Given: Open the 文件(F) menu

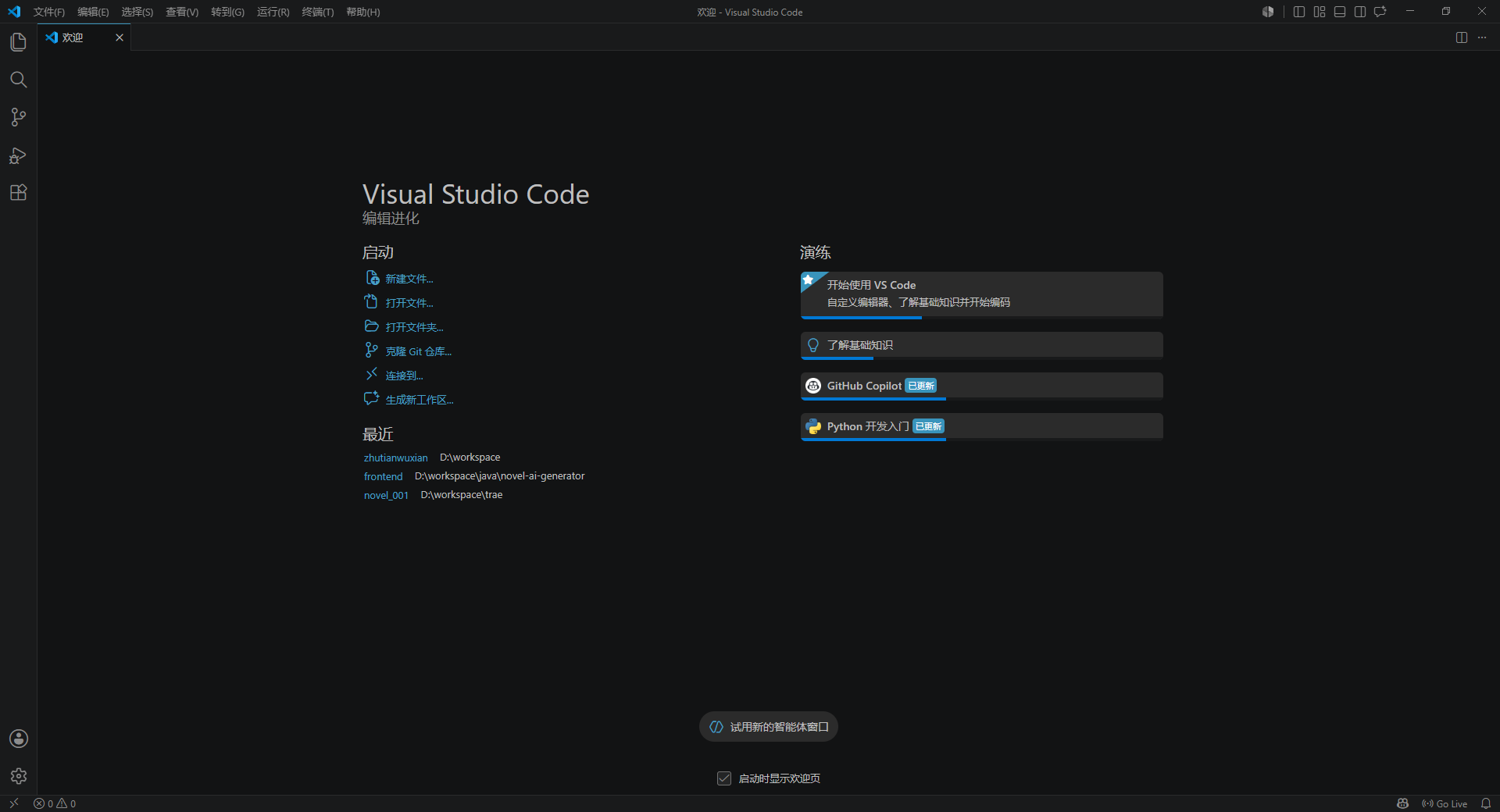Looking at the screenshot, I should [49, 12].
